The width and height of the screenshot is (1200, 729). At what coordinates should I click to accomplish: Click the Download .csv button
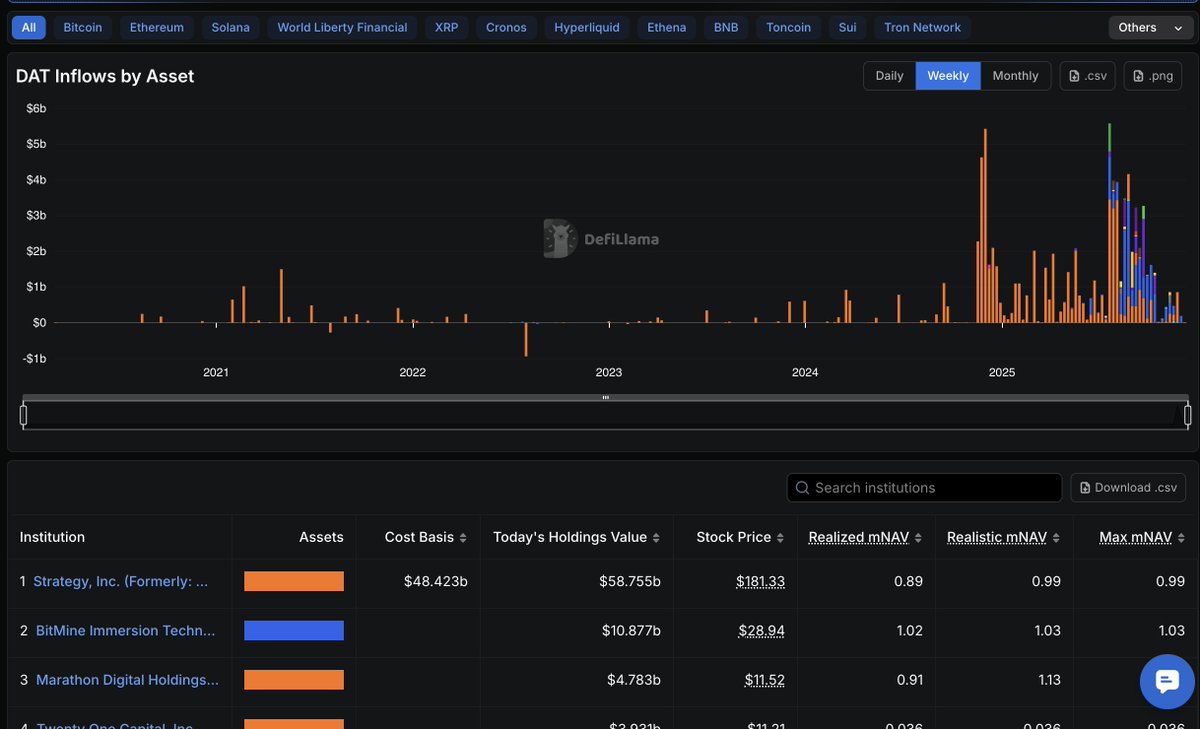coord(1128,488)
